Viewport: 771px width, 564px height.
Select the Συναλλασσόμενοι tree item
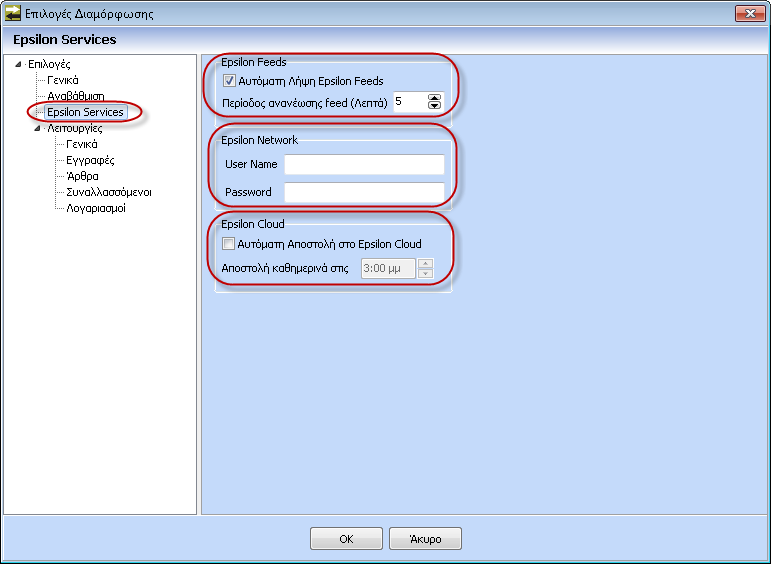click(x=109, y=192)
